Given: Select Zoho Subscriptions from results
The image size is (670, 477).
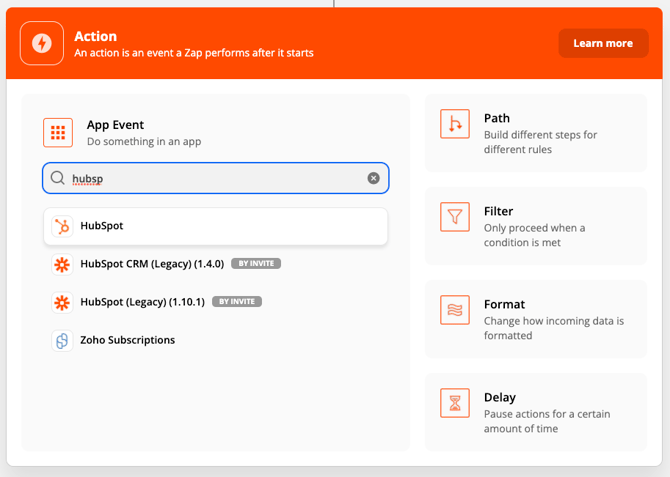Looking at the screenshot, I should [215, 340].
